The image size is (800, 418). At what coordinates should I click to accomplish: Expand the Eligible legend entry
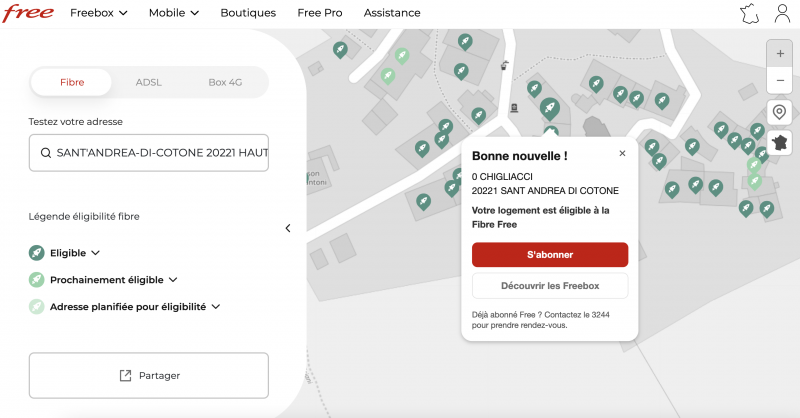(x=75, y=253)
